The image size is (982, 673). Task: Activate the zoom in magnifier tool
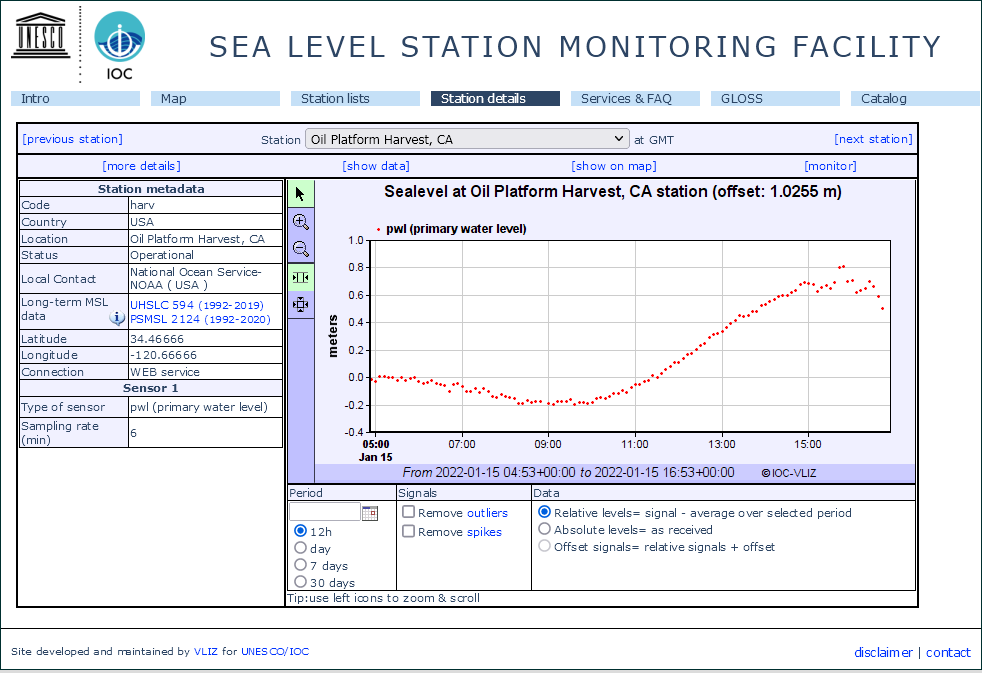click(301, 222)
